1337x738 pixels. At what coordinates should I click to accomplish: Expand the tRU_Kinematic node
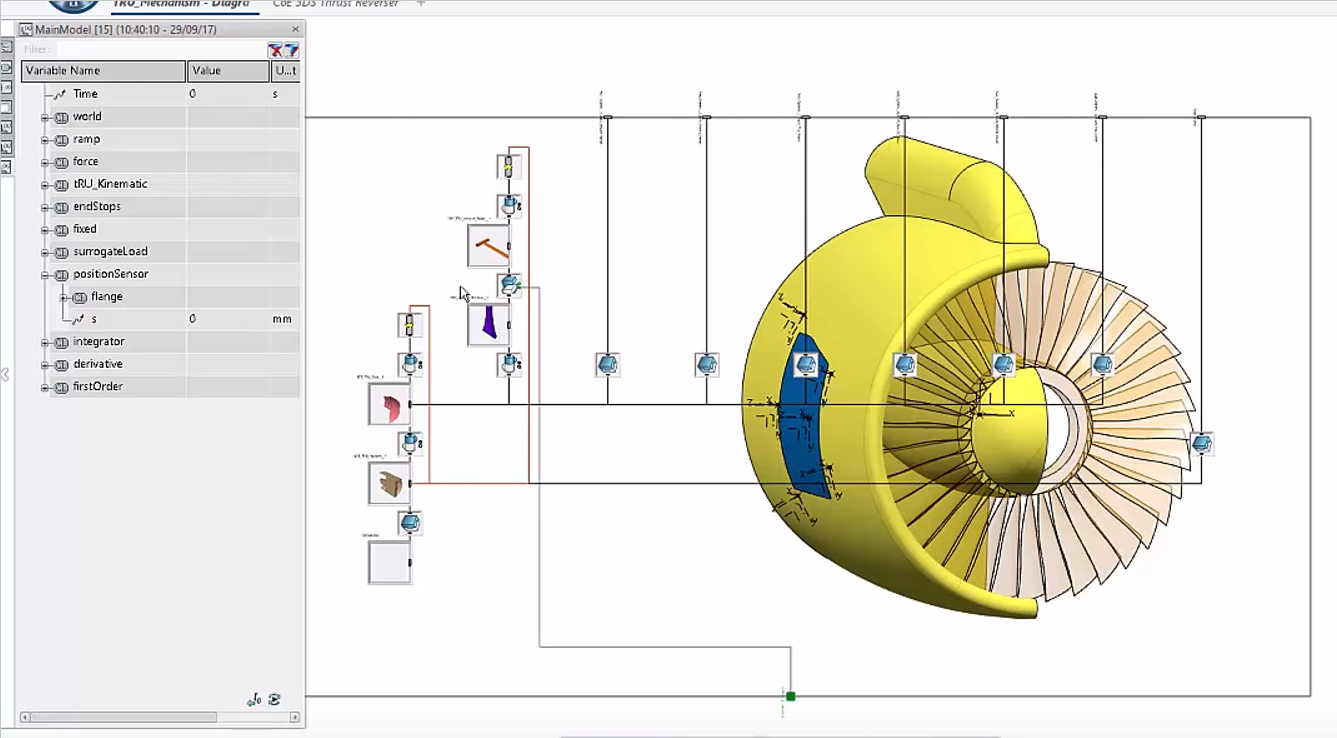pos(45,184)
